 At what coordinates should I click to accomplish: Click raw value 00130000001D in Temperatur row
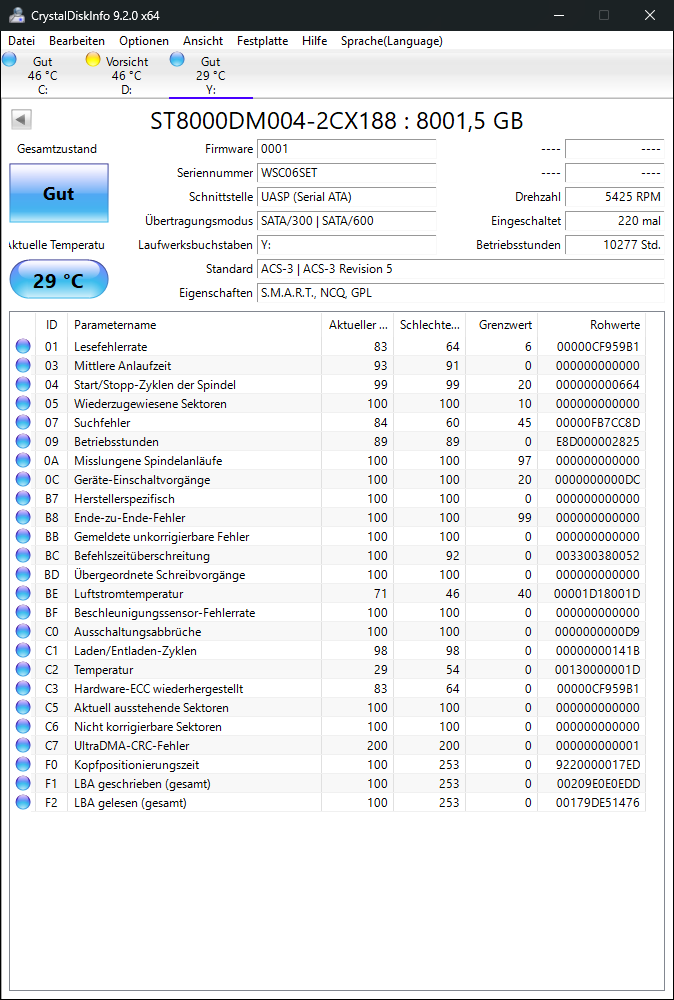coord(597,670)
